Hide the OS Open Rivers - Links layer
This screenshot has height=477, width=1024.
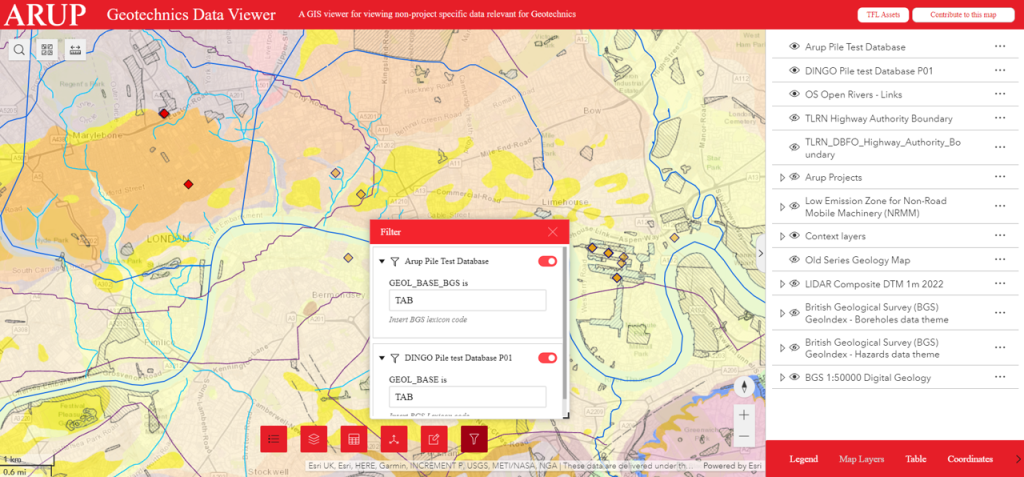[x=794, y=94]
